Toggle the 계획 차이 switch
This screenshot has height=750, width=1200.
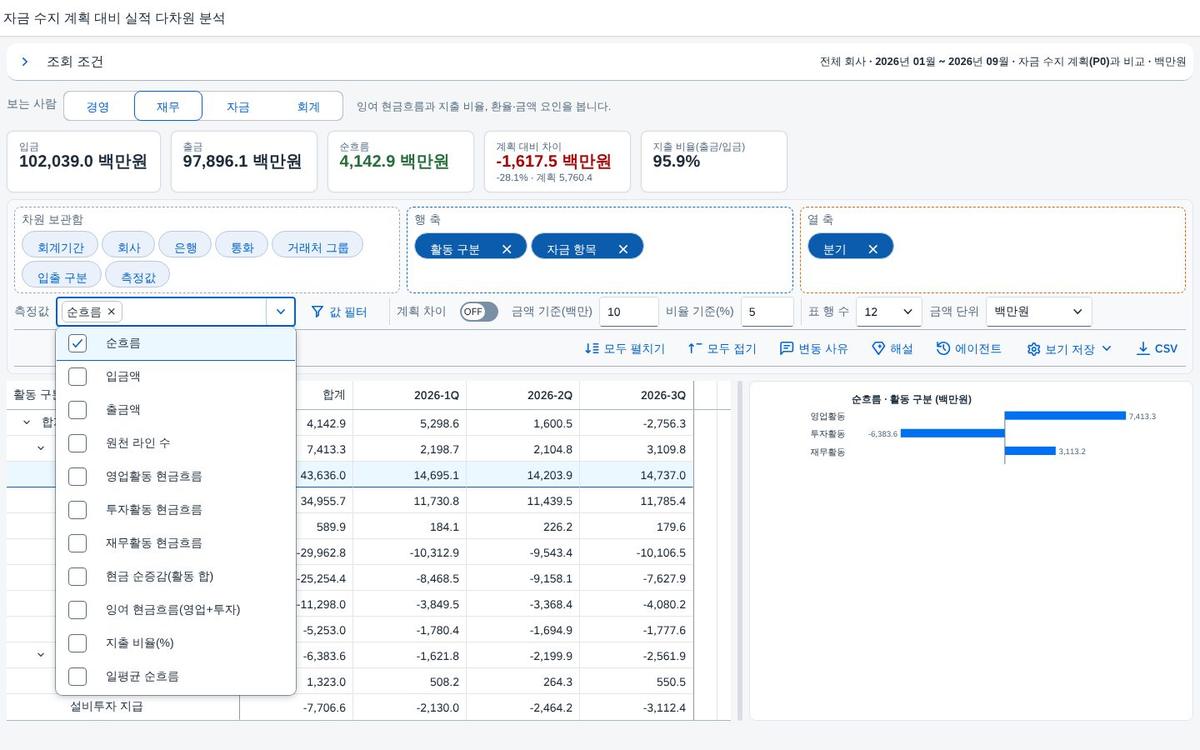[x=479, y=312]
